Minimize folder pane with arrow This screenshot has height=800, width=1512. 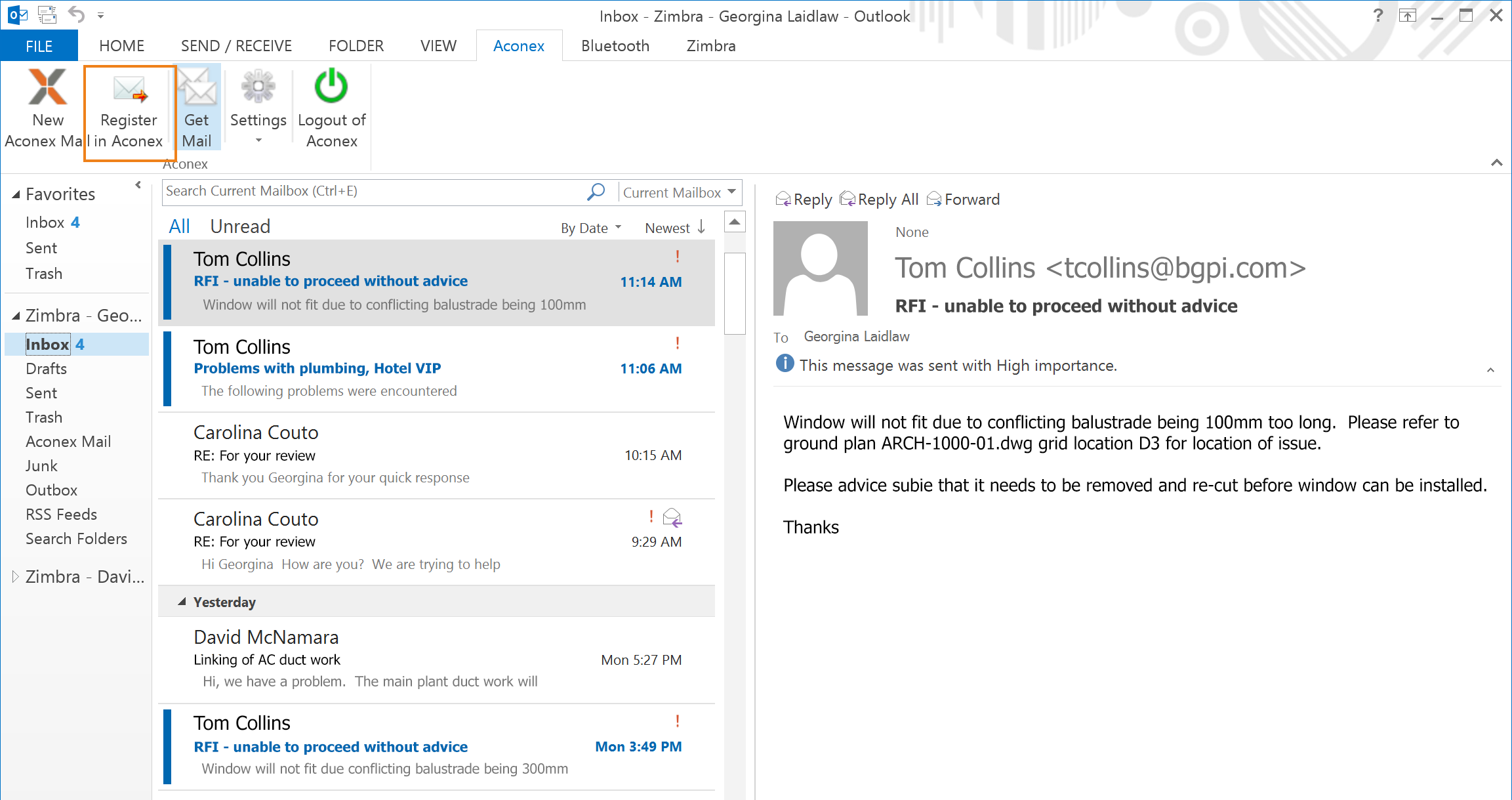tap(138, 185)
